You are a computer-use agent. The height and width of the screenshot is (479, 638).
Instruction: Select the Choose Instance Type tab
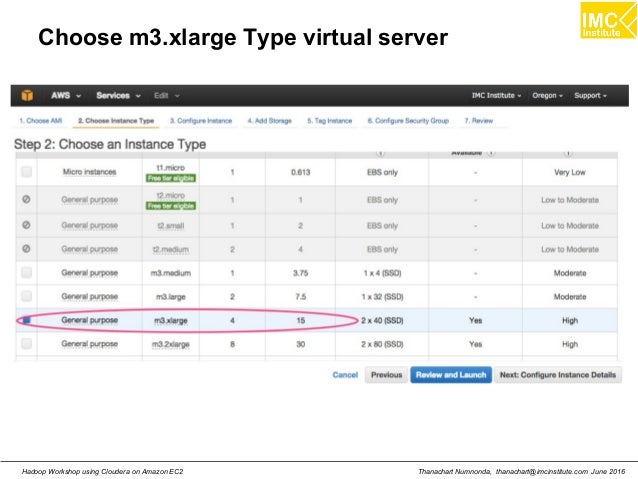[x=116, y=121]
